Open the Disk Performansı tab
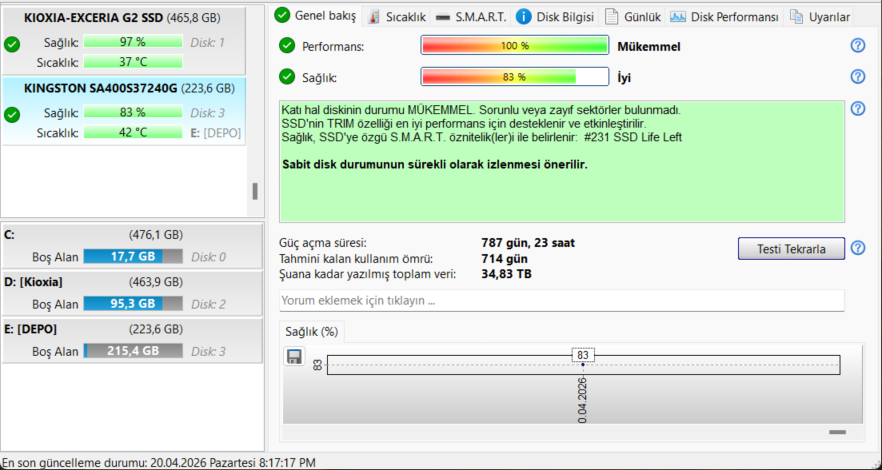The height and width of the screenshot is (470, 882). click(724, 17)
